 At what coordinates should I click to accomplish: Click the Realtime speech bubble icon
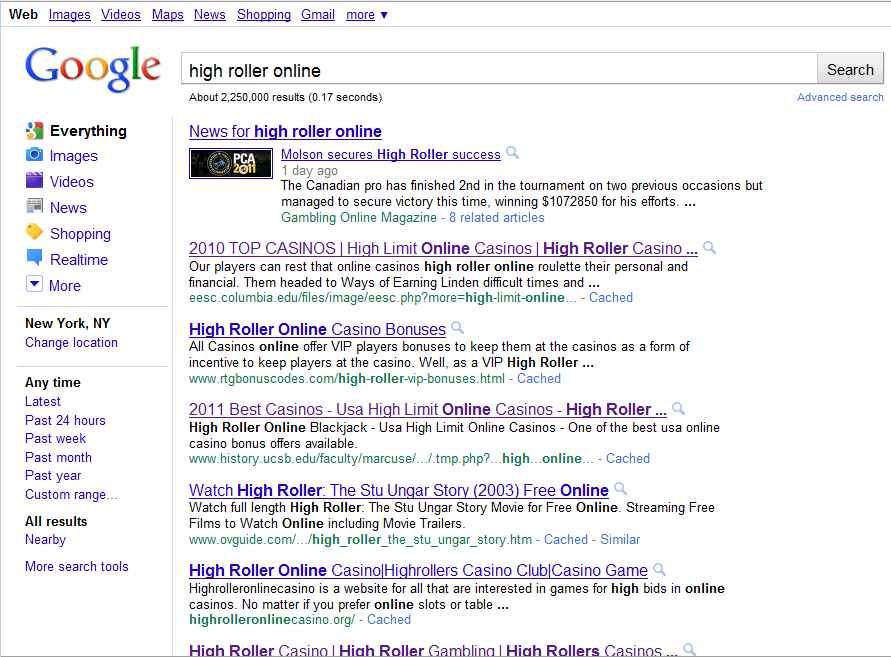pos(34,257)
